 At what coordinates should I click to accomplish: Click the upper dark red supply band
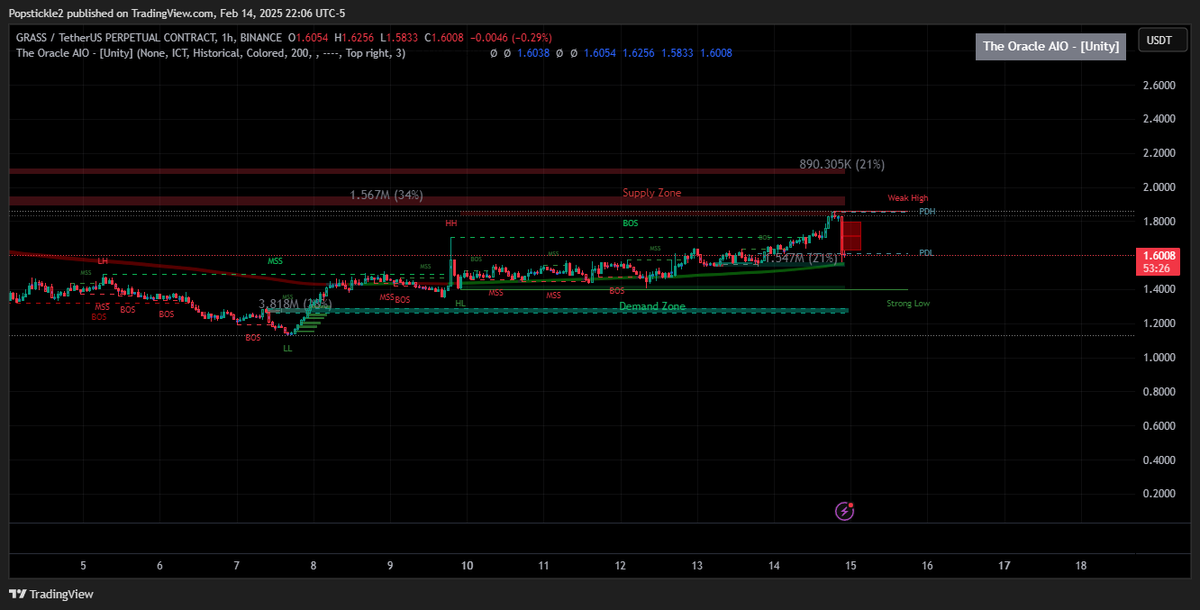[x=427, y=171]
